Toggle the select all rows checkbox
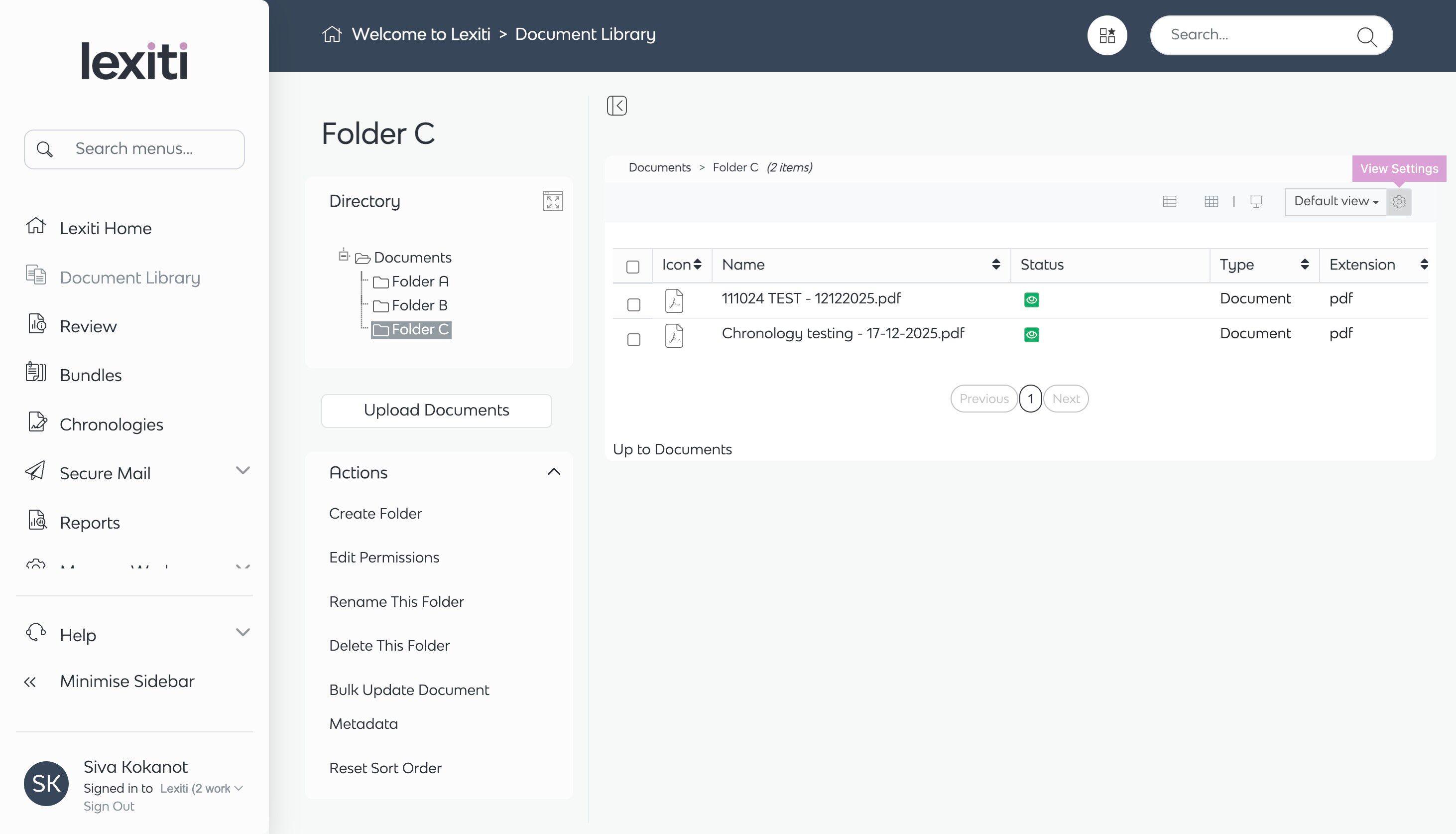This screenshot has width=1456, height=834. pos(632,267)
